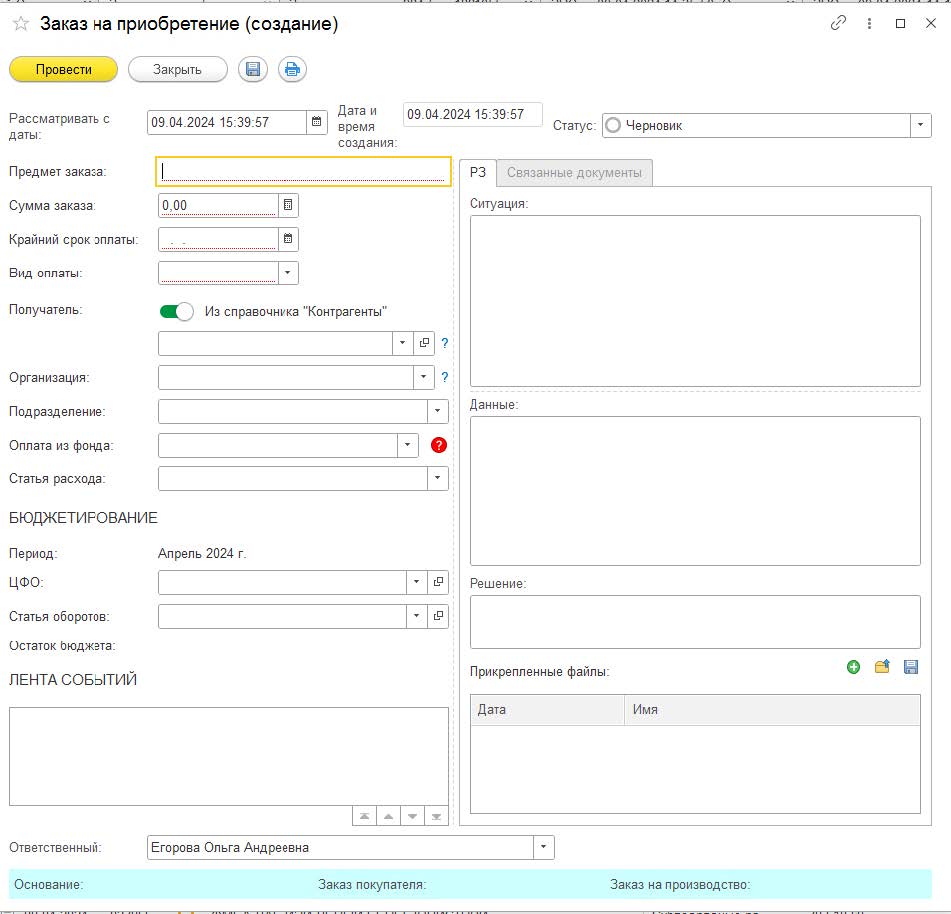Image resolution: width=951 pixels, height=914 pixels.
Task: Switch to the Связанные документы tab
Action: coord(574,173)
